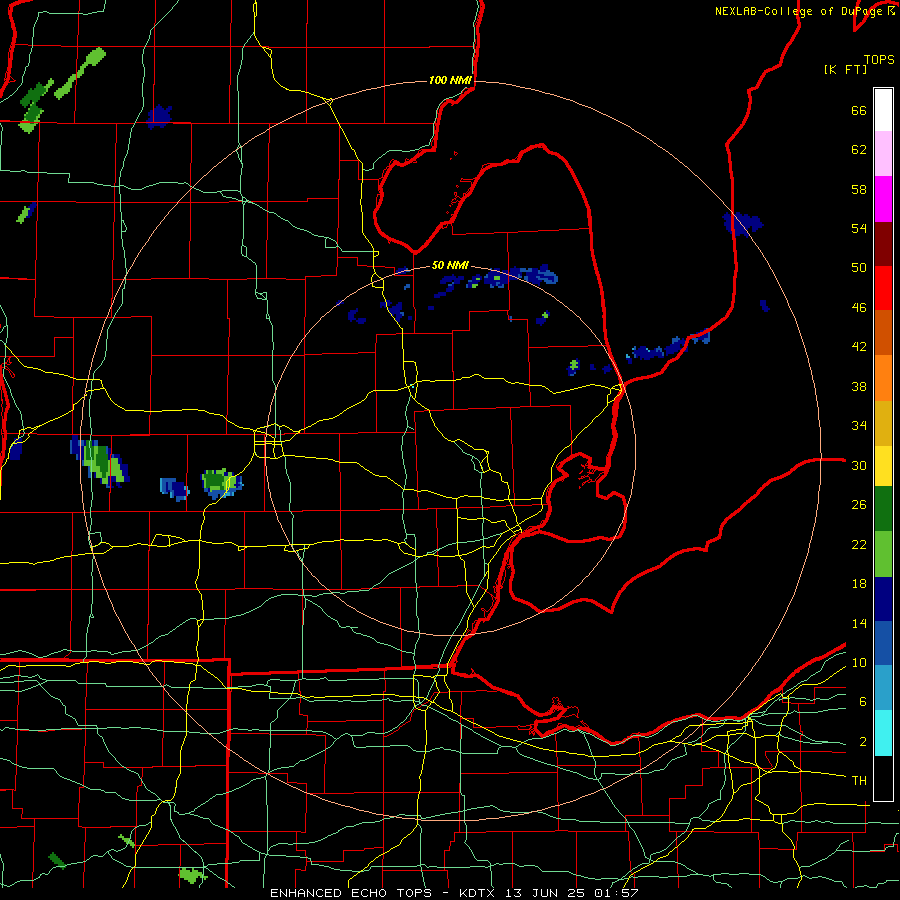Click the 100 NMI range ring label
This screenshot has width=900, height=900.
coord(450,80)
